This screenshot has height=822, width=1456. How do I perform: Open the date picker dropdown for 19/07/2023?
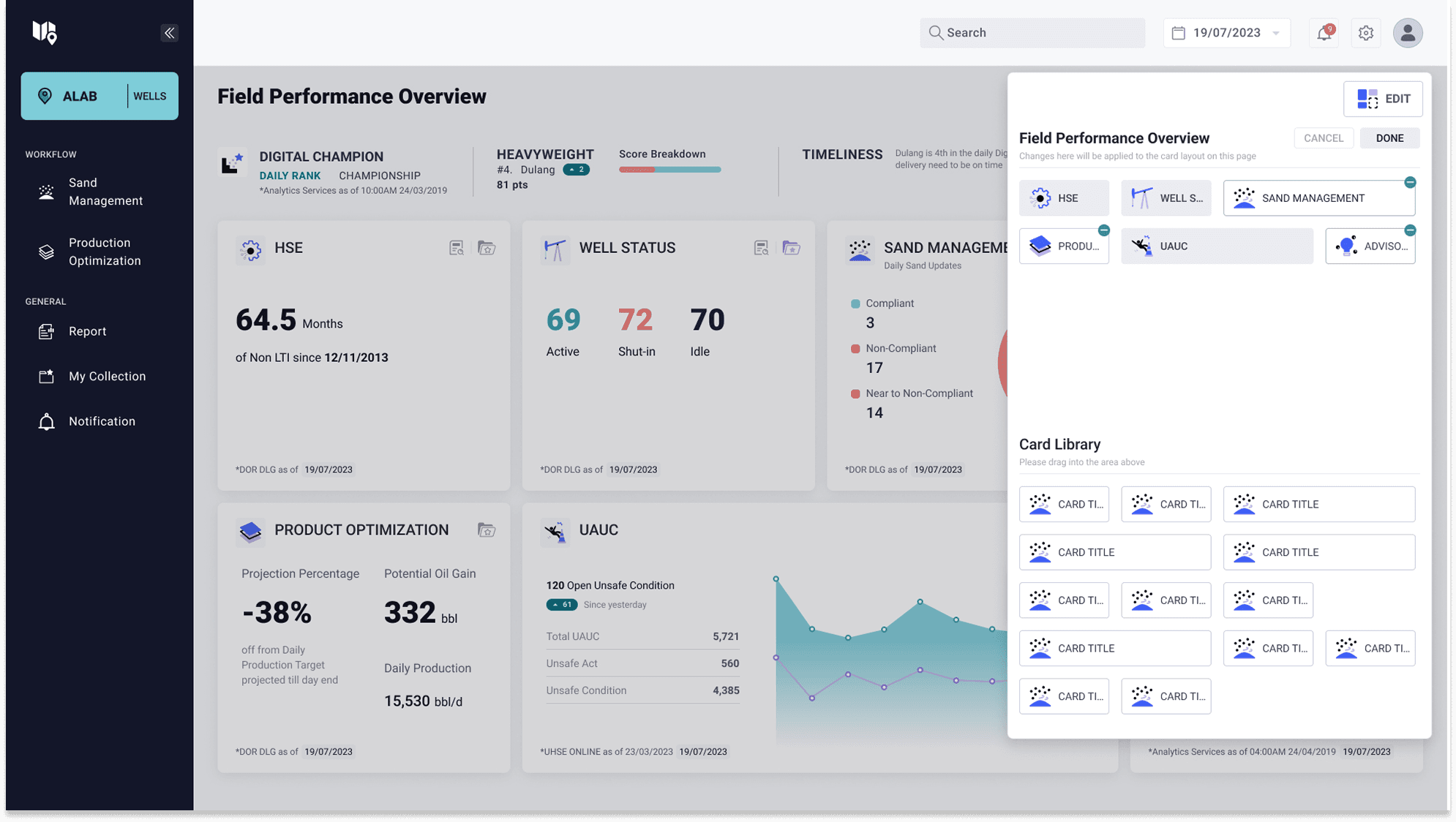1277,33
